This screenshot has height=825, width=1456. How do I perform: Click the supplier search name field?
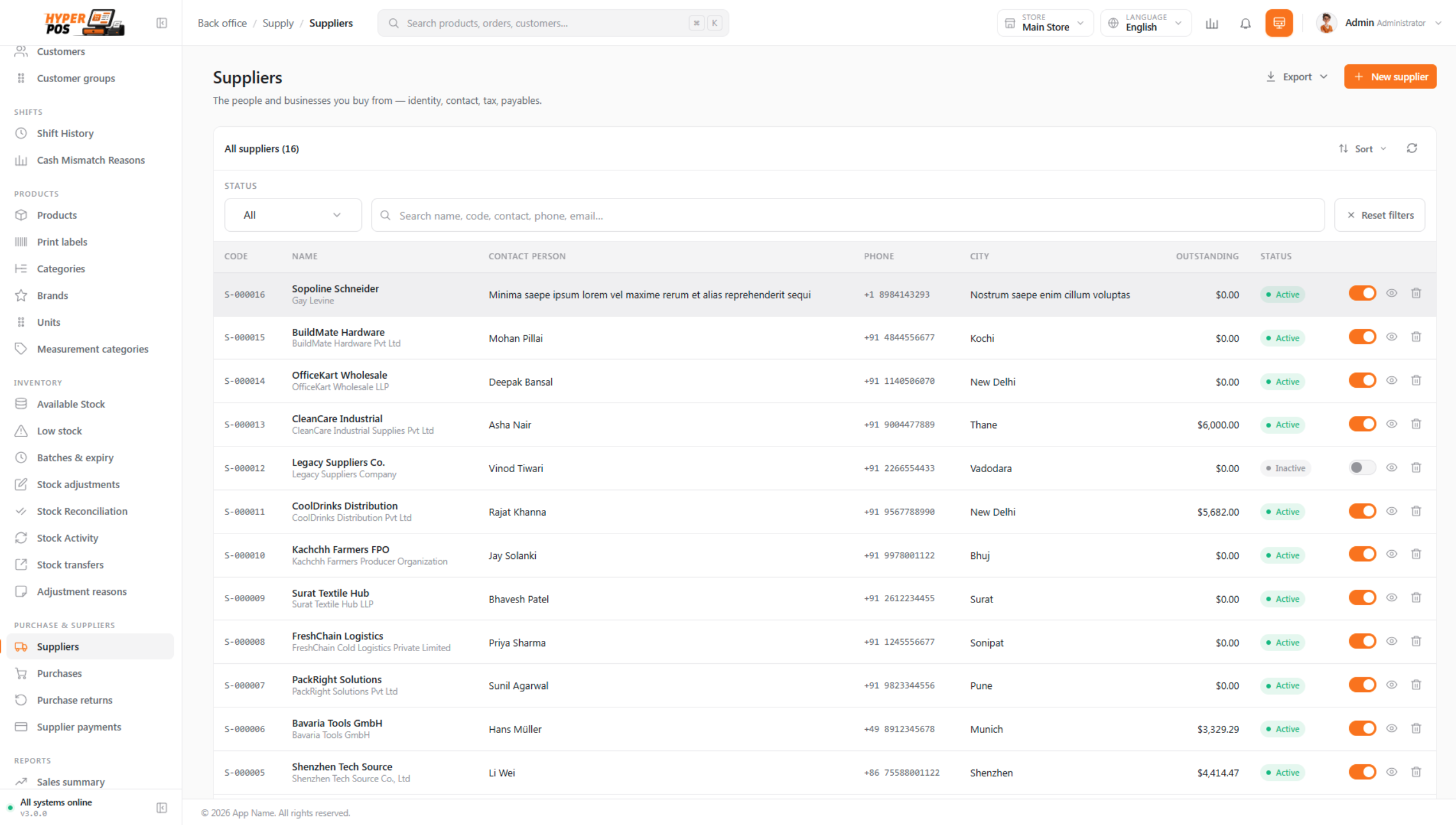click(848, 215)
